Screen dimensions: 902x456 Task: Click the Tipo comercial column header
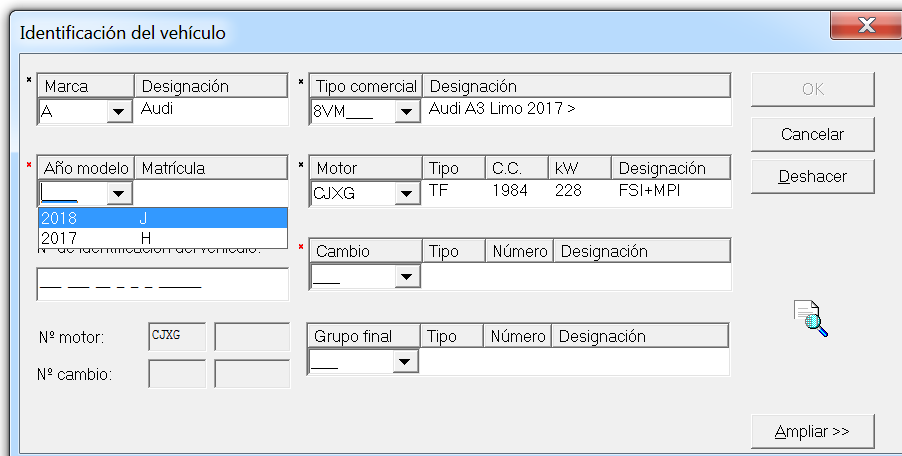point(366,86)
